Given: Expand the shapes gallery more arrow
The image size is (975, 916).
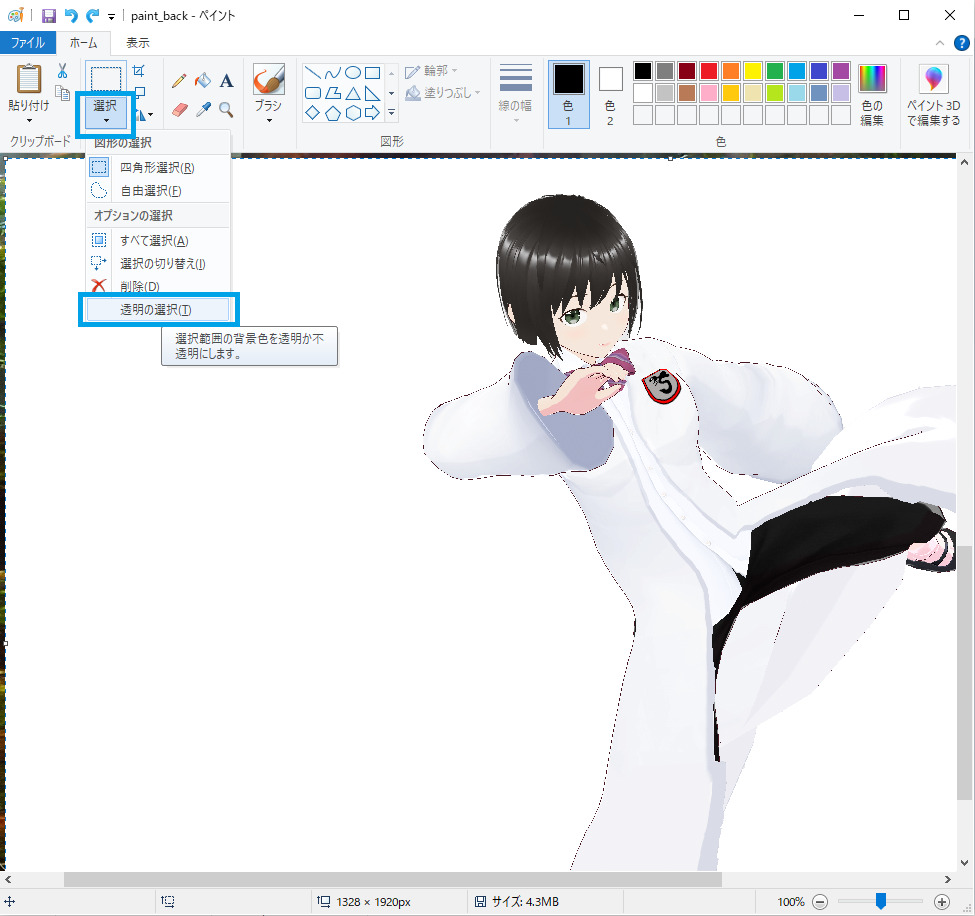Looking at the screenshot, I should click(391, 113).
